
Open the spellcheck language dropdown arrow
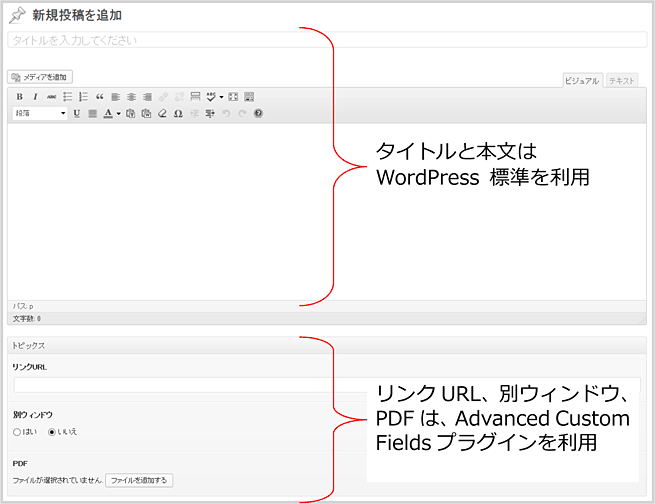220,97
